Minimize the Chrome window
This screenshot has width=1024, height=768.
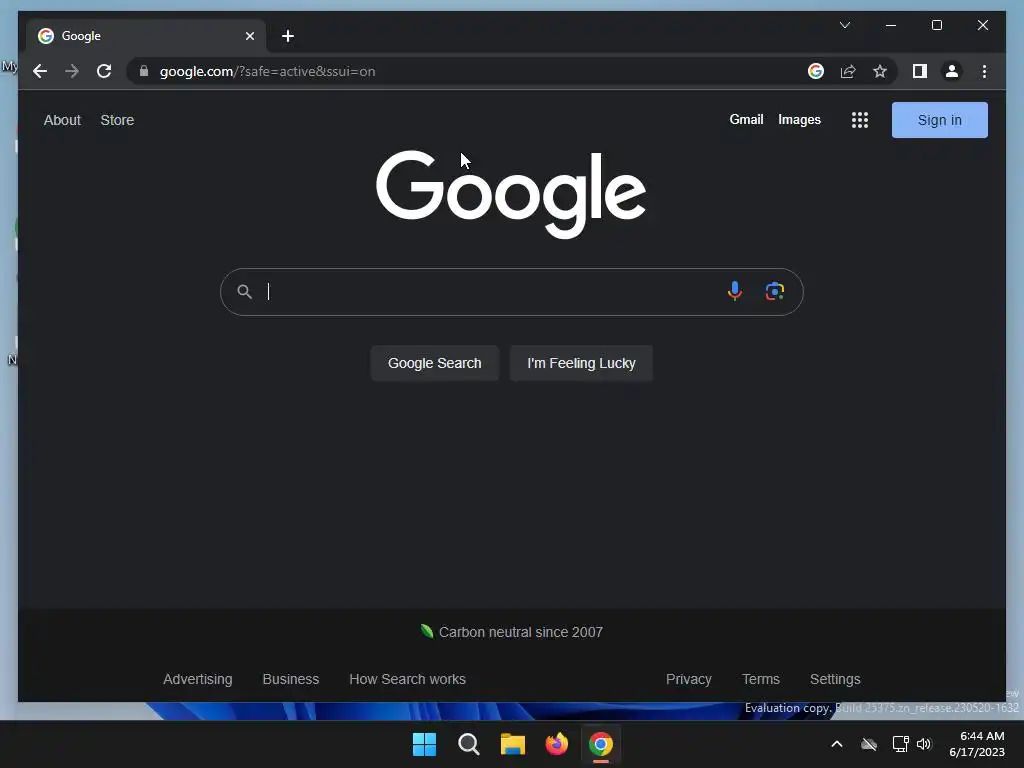click(x=891, y=25)
